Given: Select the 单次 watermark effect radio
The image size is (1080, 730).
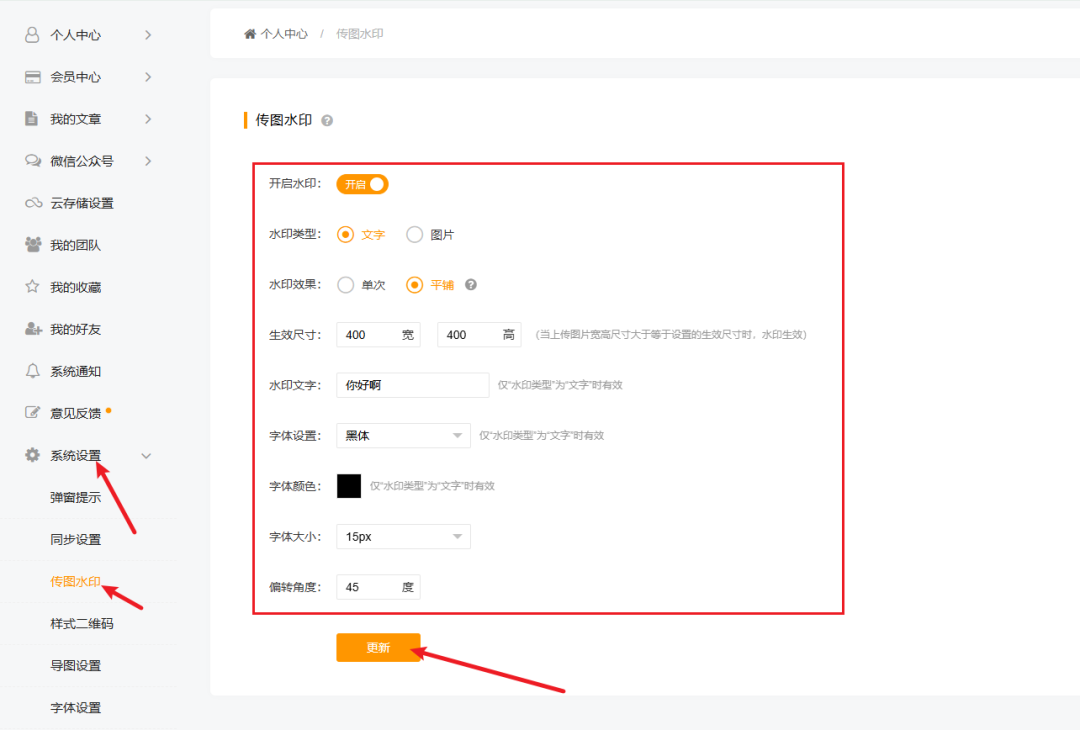Looking at the screenshot, I should point(346,285).
